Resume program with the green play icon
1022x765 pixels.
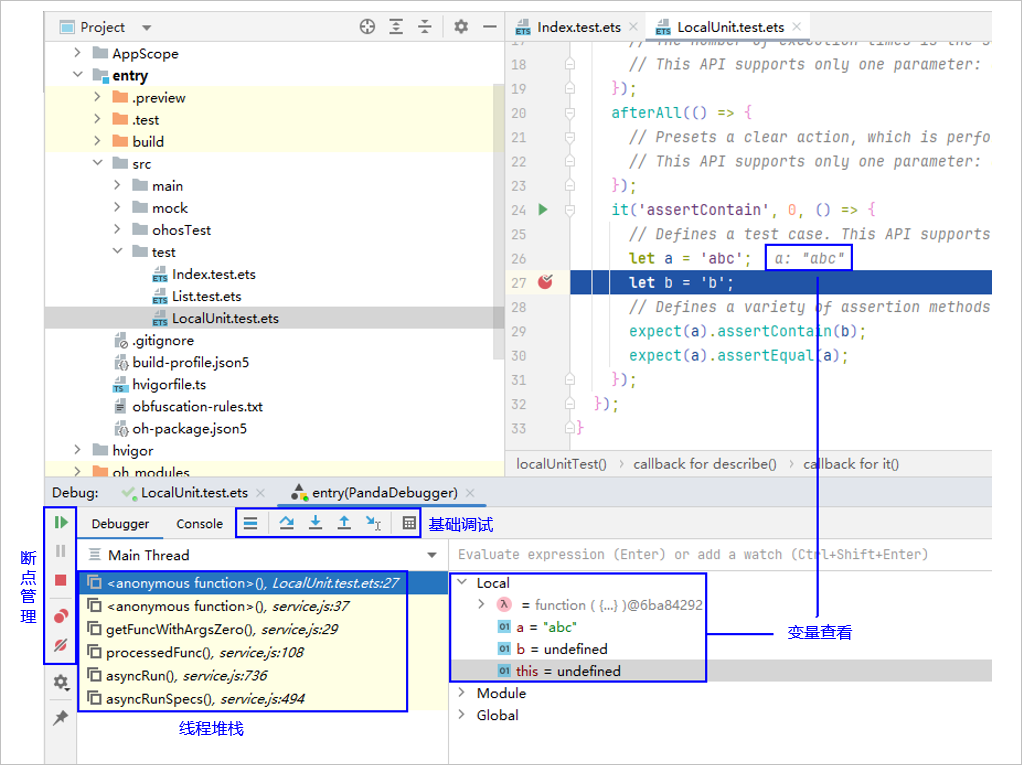pyautogui.click(x=61, y=522)
